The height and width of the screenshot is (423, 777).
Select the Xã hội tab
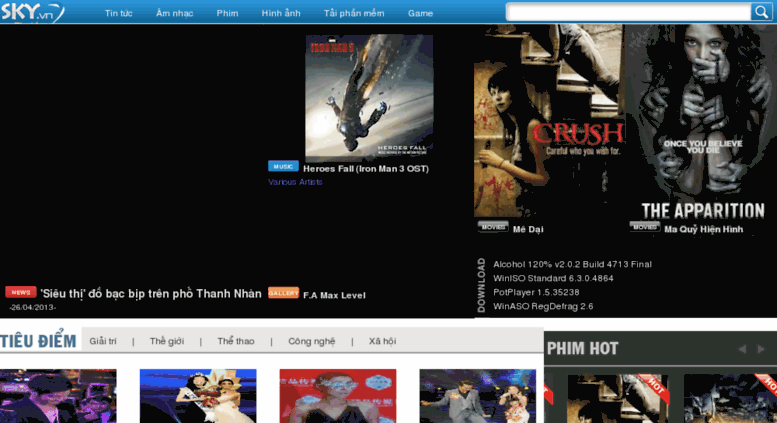(x=382, y=341)
